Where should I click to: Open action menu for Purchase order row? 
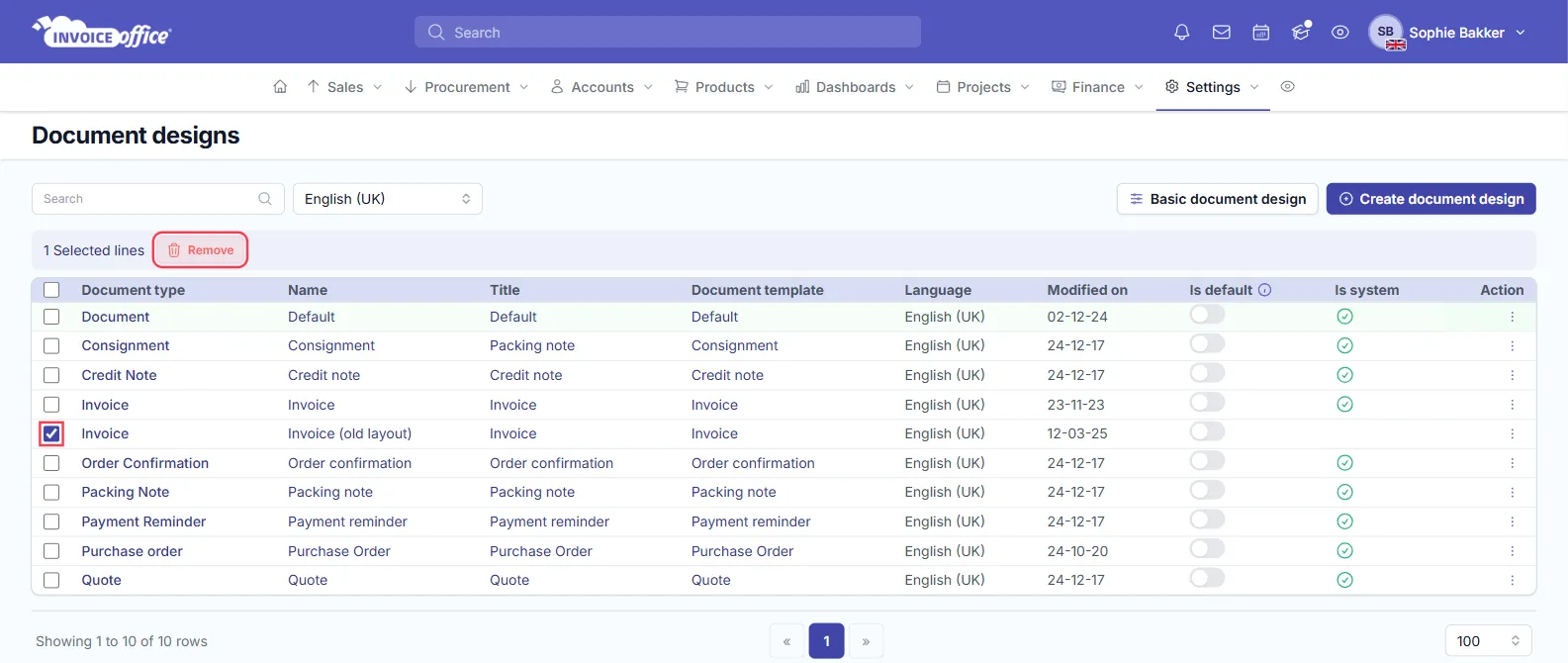tap(1512, 551)
